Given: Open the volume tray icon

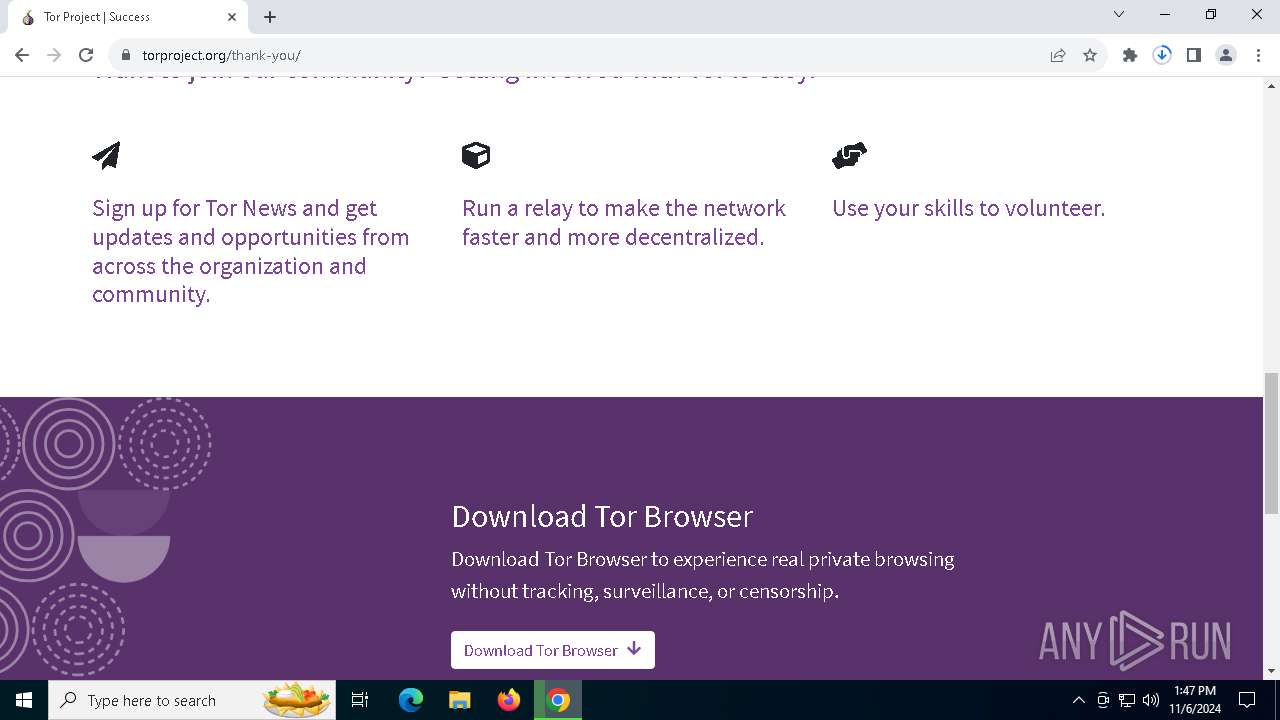Looking at the screenshot, I should pos(1151,700).
